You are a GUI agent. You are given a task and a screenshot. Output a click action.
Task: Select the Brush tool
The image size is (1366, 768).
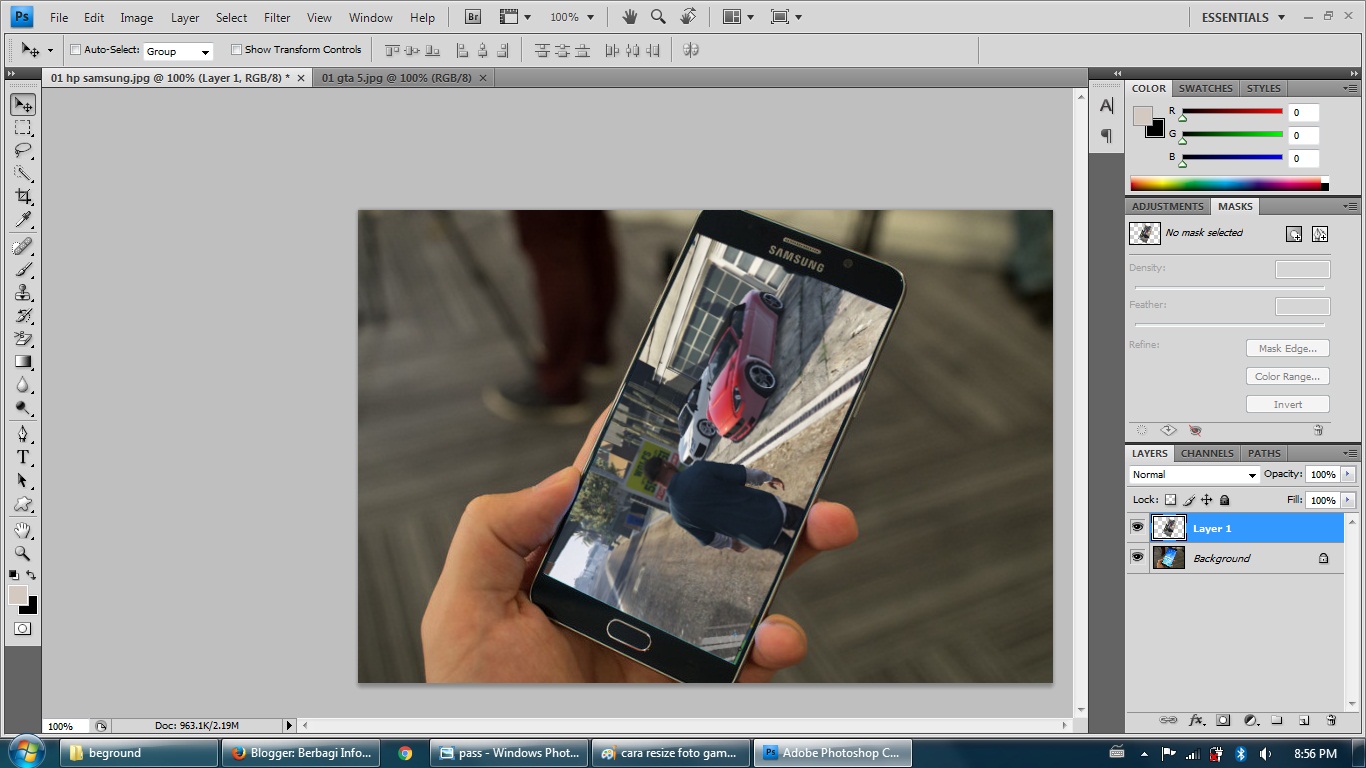pyautogui.click(x=23, y=270)
